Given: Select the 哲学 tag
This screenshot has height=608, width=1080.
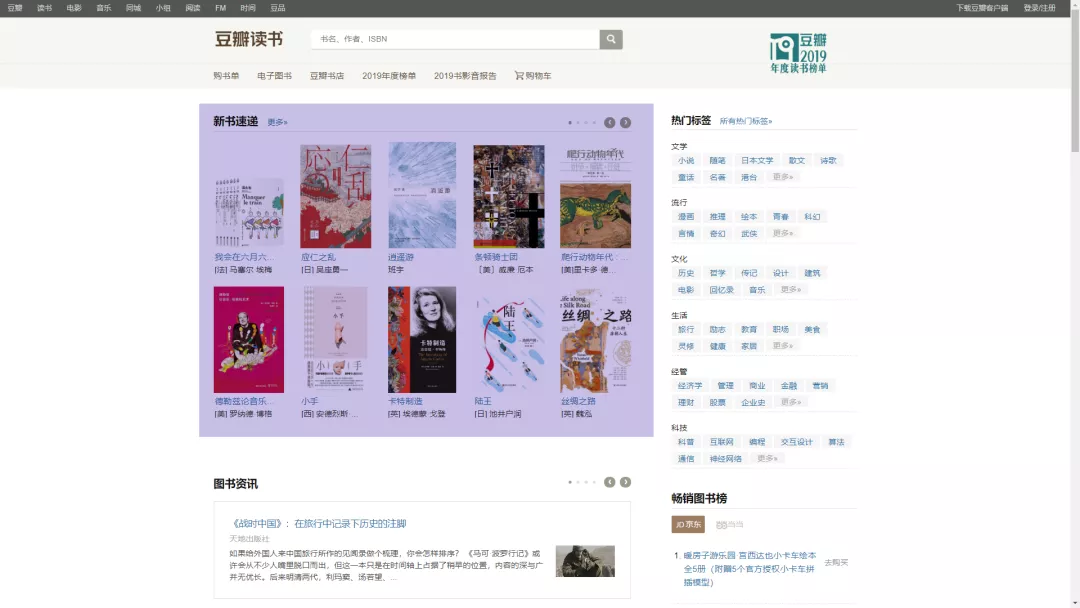Looking at the screenshot, I should pyautogui.click(x=718, y=273).
